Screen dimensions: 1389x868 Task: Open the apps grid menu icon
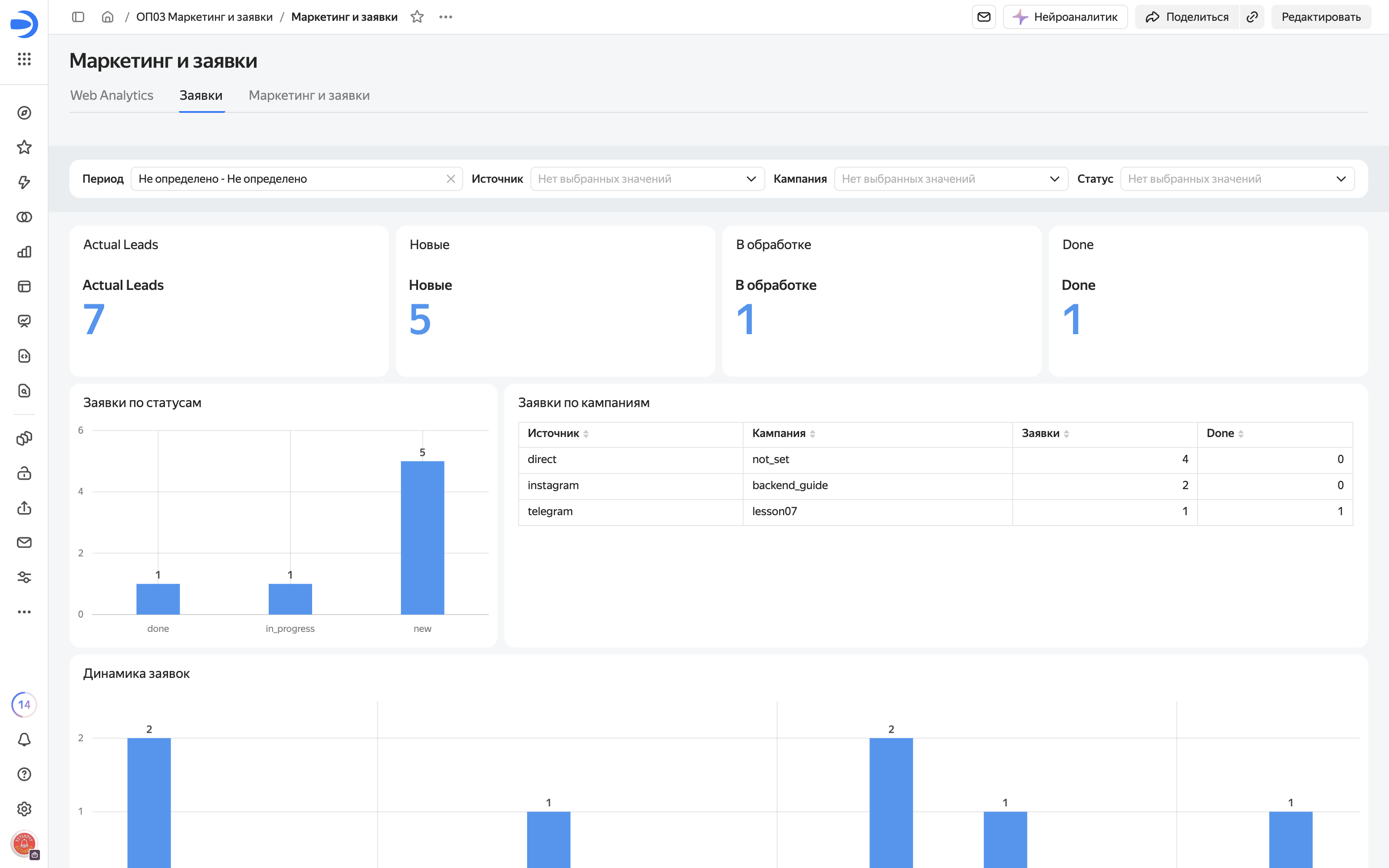(24, 59)
